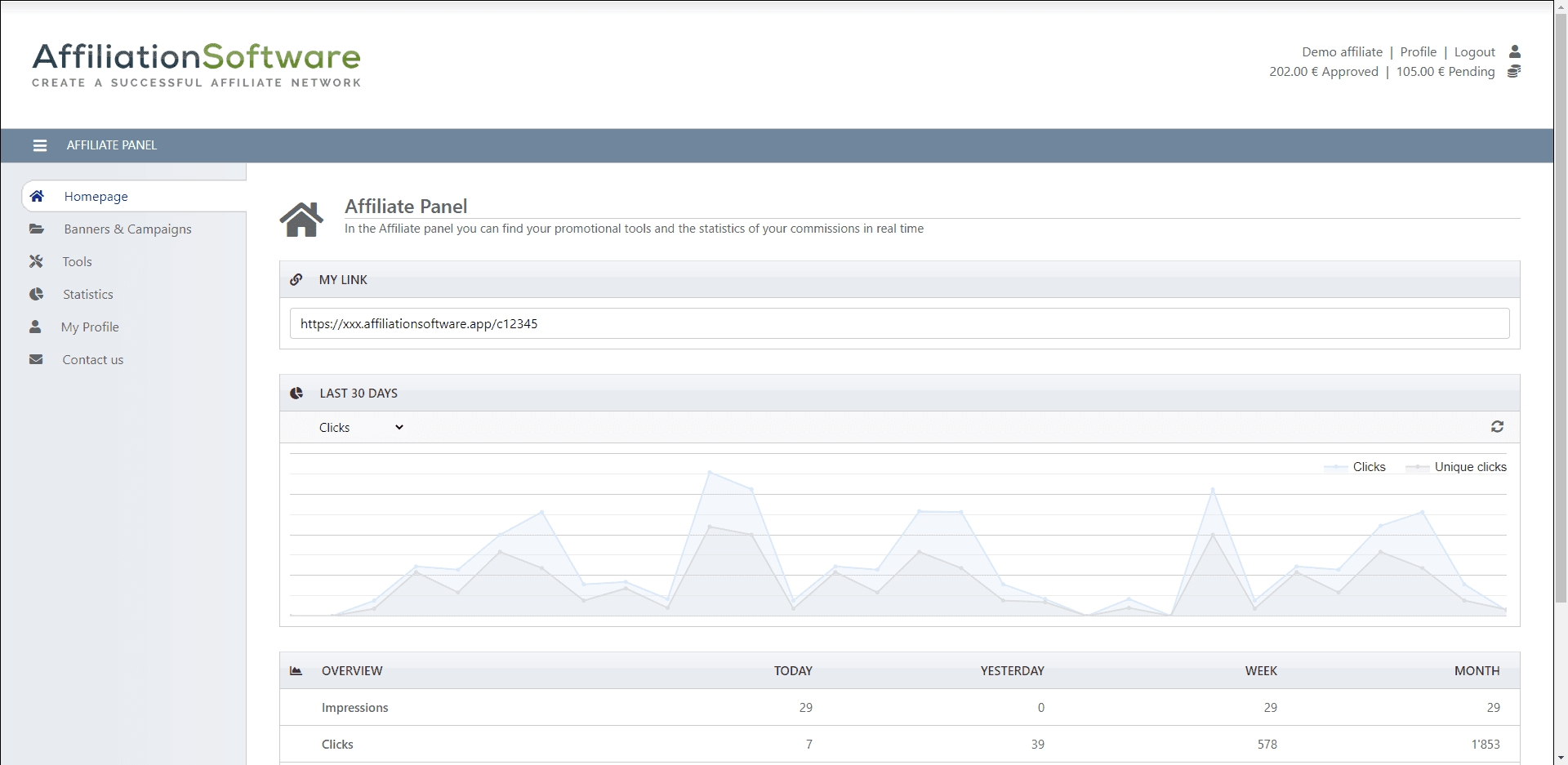Open Banners & Campaigns via folder icon
Viewport: 1568px width, 765px height.
pyautogui.click(x=38, y=229)
